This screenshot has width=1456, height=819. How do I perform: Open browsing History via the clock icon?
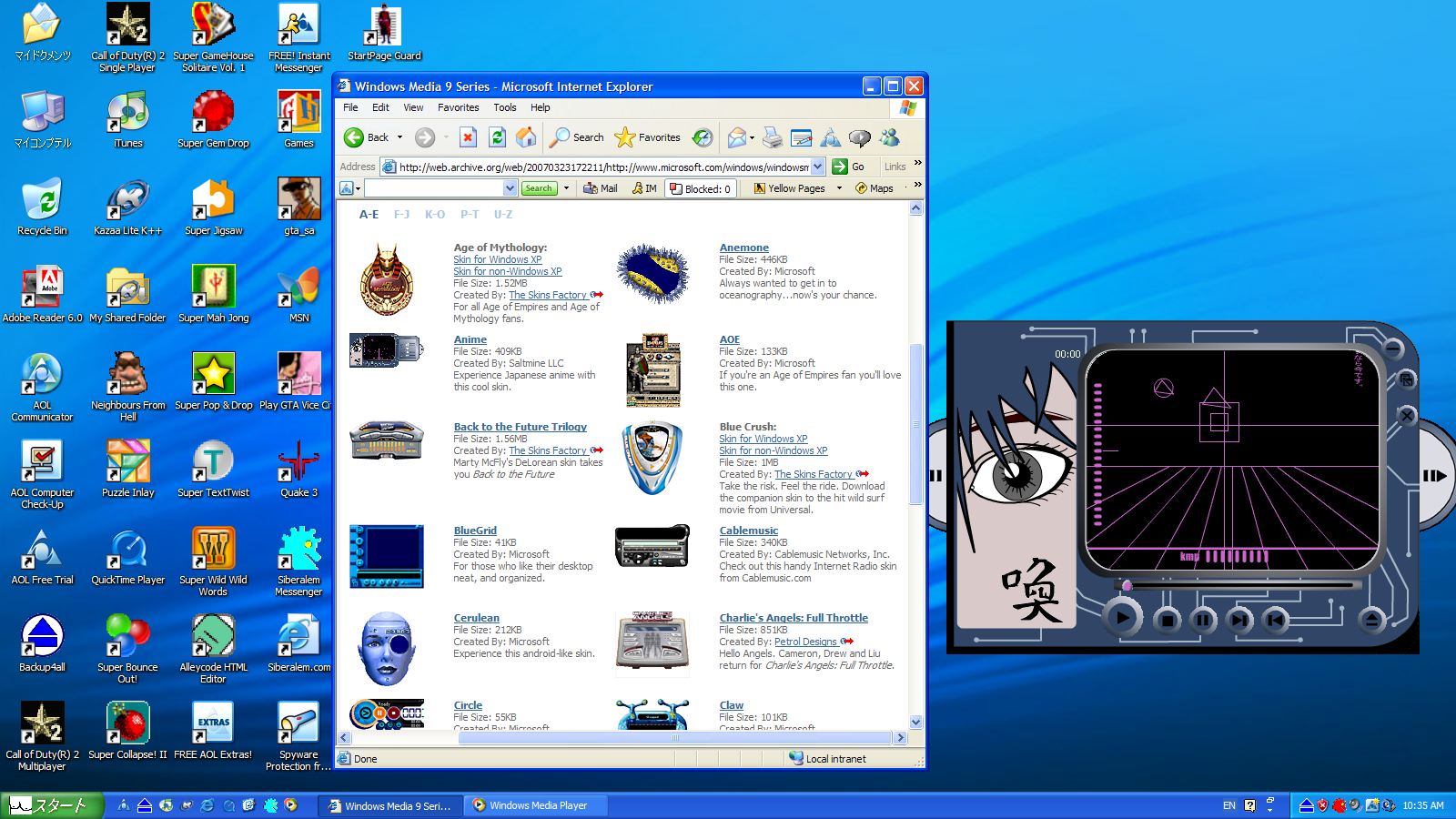tap(702, 137)
